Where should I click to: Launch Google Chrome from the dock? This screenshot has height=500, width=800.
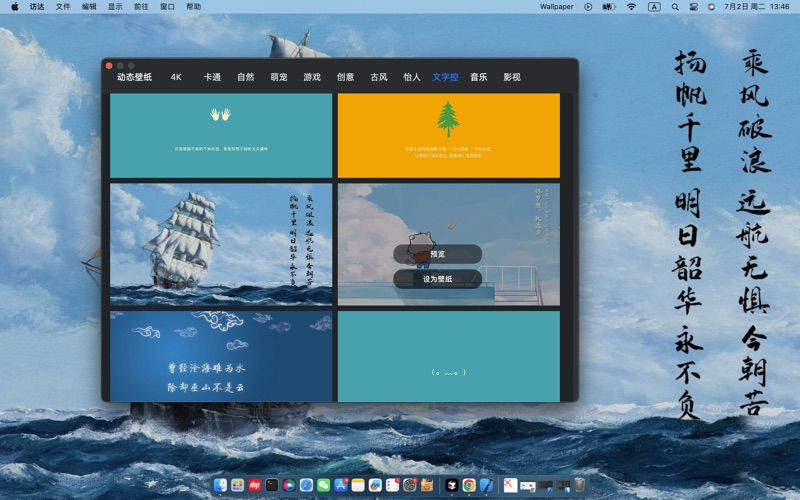[469, 485]
